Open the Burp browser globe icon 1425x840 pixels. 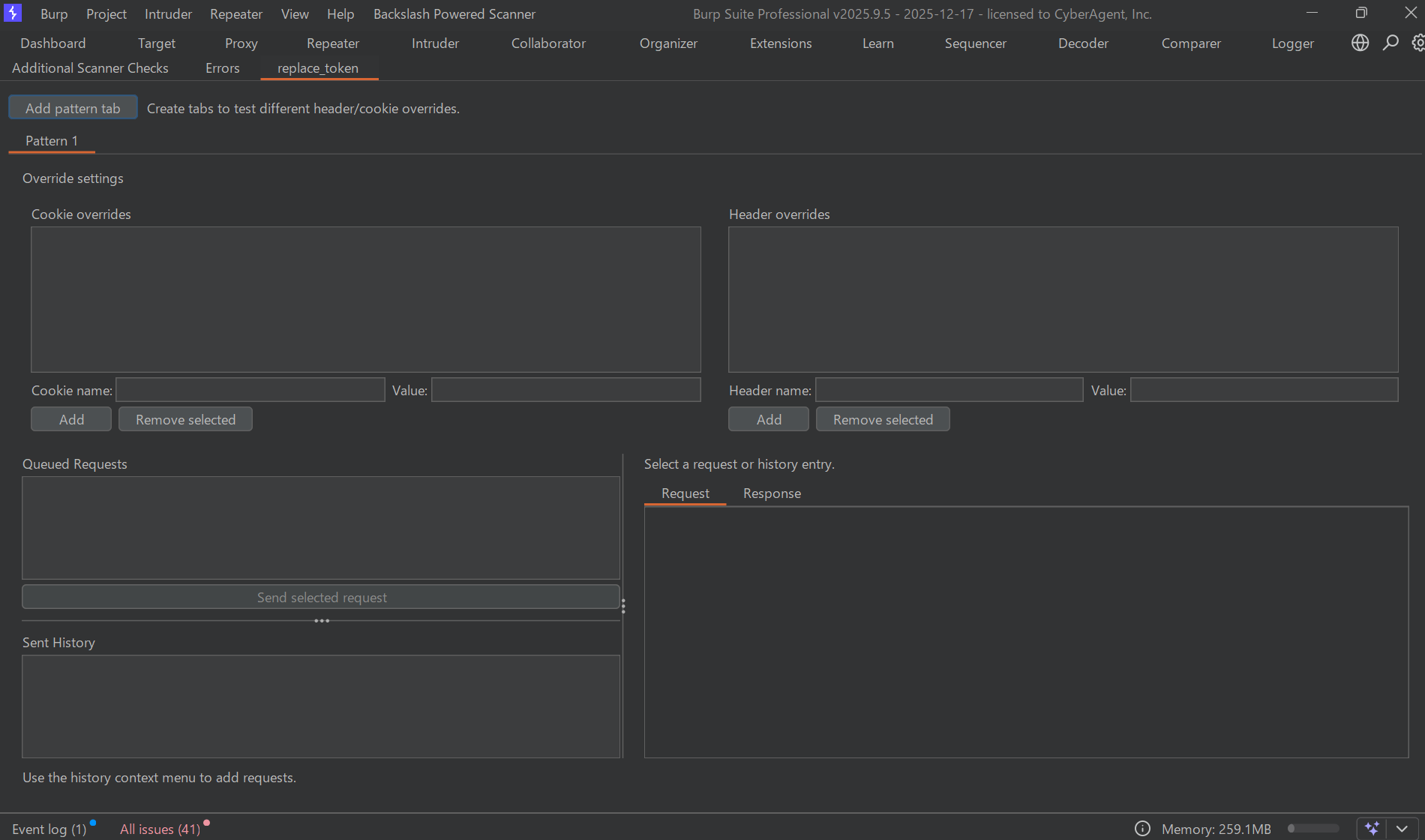click(x=1360, y=43)
